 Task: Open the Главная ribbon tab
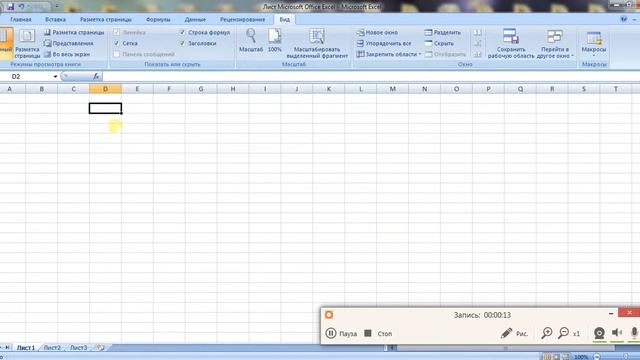21,19
